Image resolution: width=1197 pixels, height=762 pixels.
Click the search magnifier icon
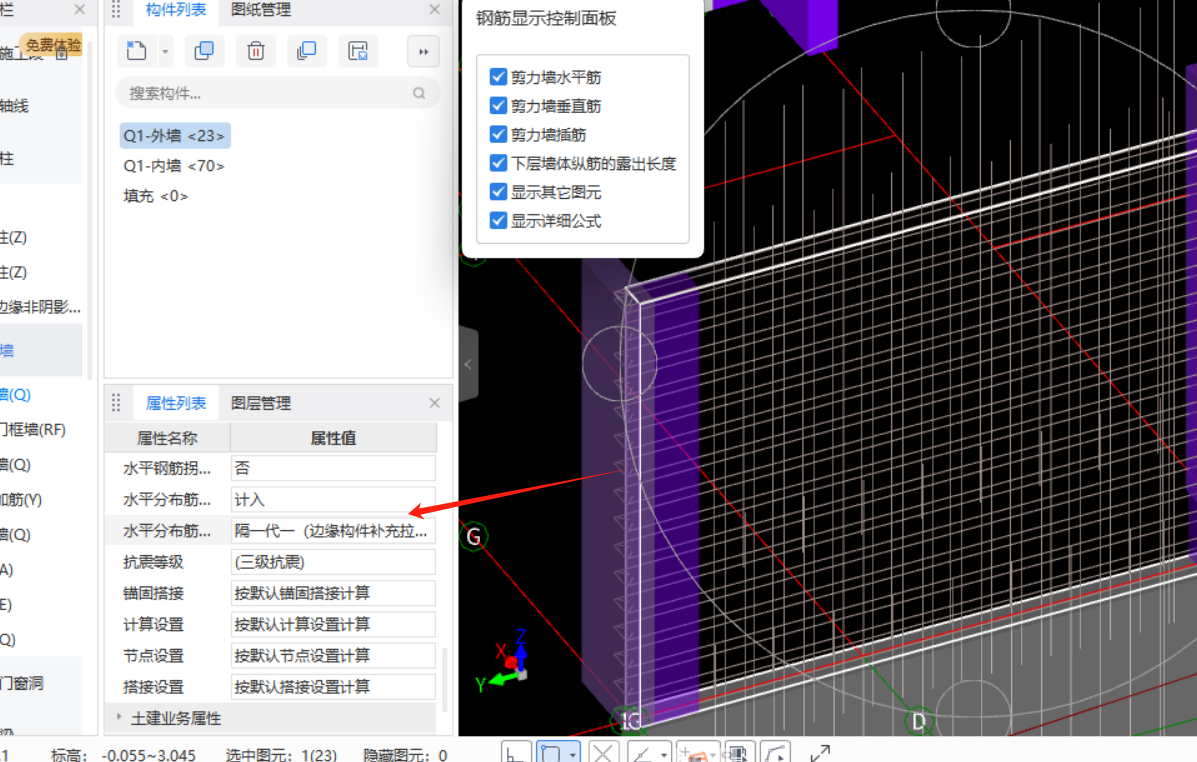click(419, 93)
